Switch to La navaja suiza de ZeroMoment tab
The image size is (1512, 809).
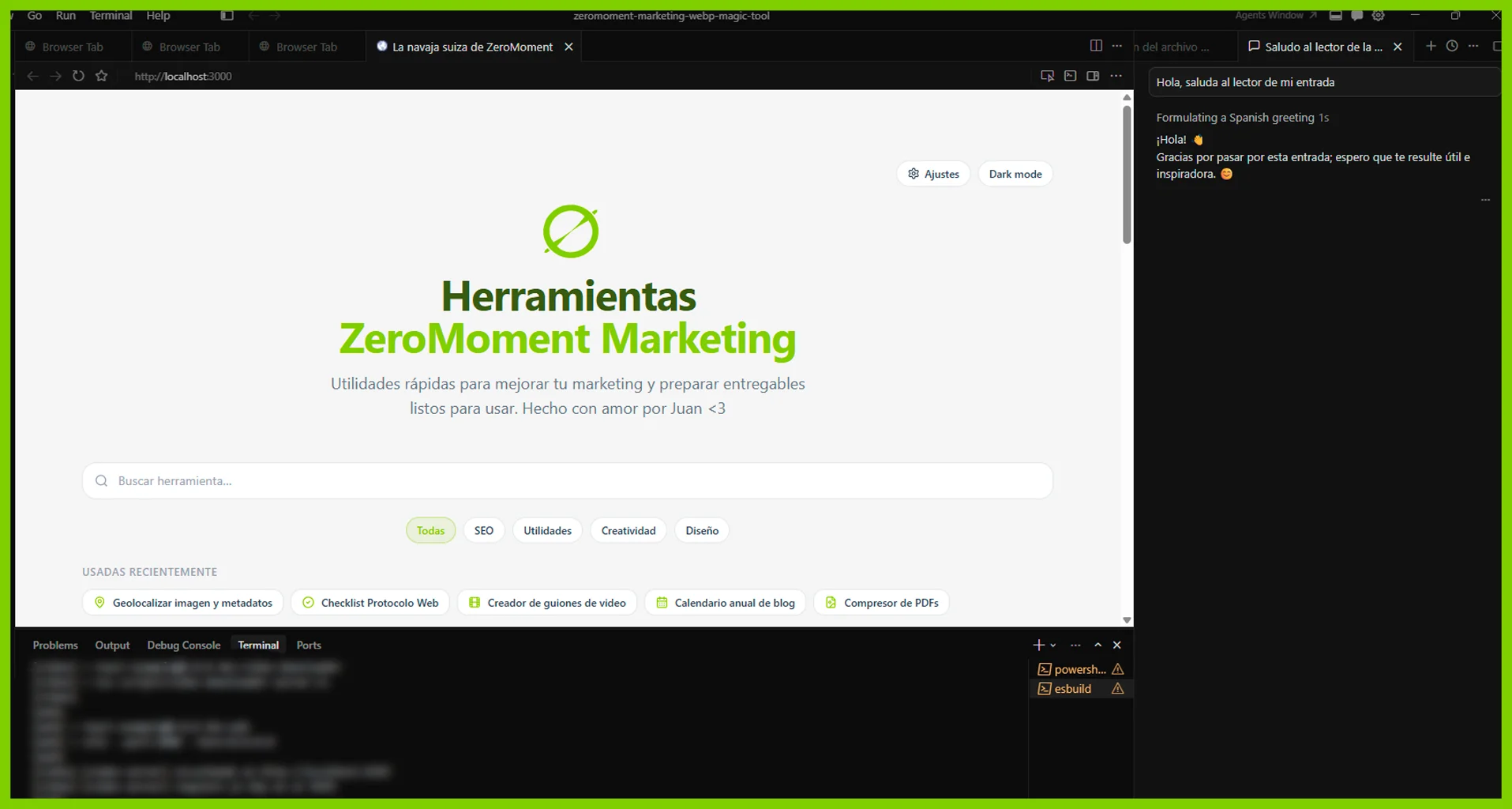point(472,47)
